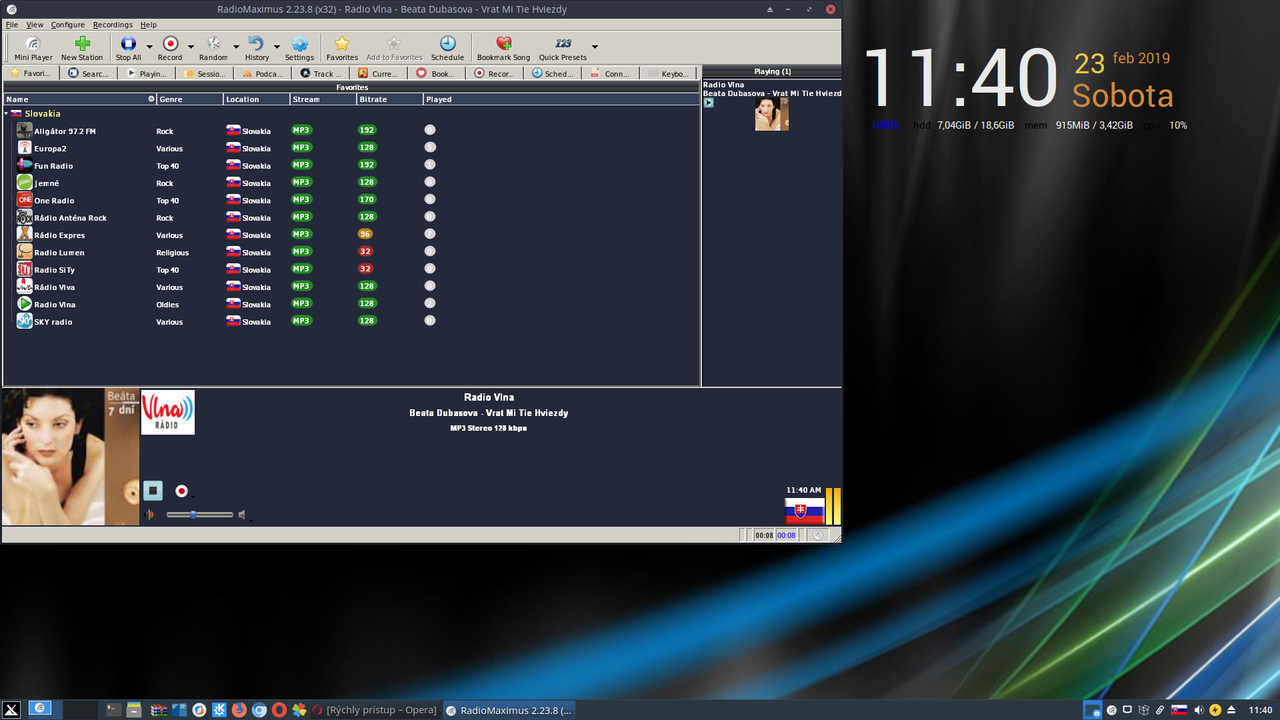This screenshot has width=1280, height=720.
Task: Open the View menu
Action: [35, 24]
